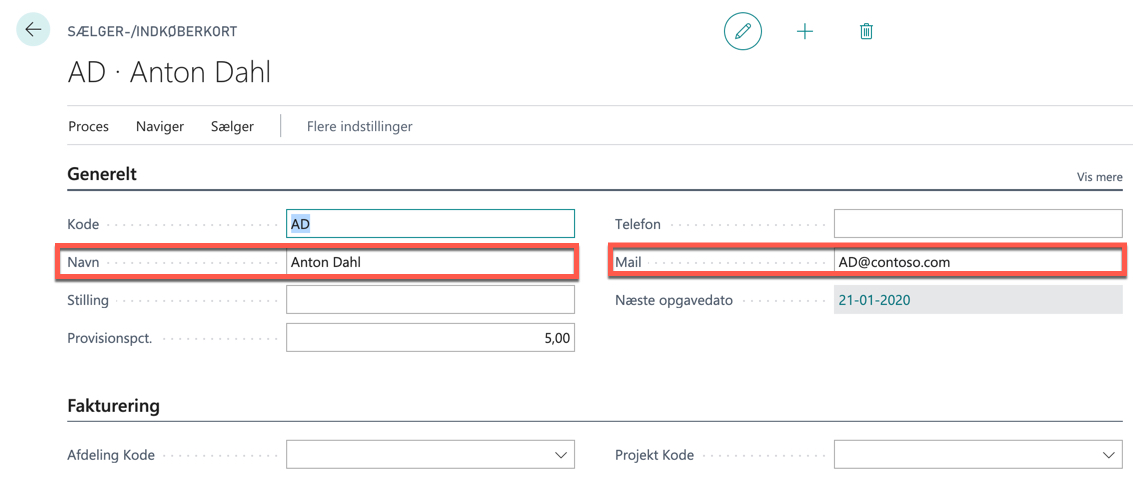Click the back arrow icon
Image resolution: width=1133 pixels, height=491 pixels.
coord(33,30)
